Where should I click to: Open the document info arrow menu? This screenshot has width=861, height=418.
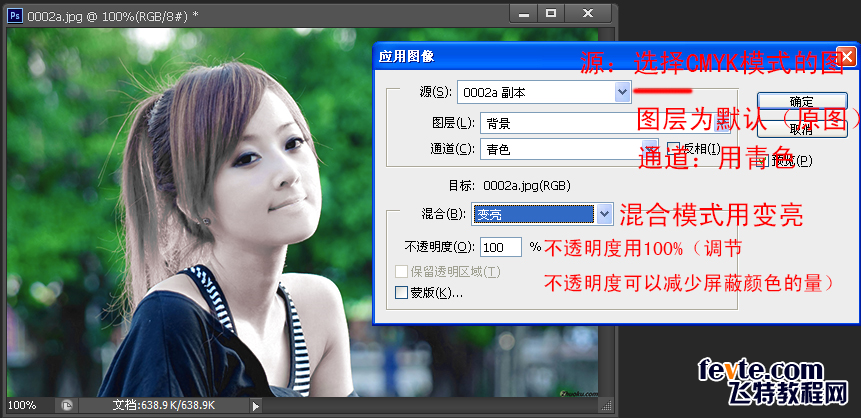pyautogui.click(x=255, y=406)
